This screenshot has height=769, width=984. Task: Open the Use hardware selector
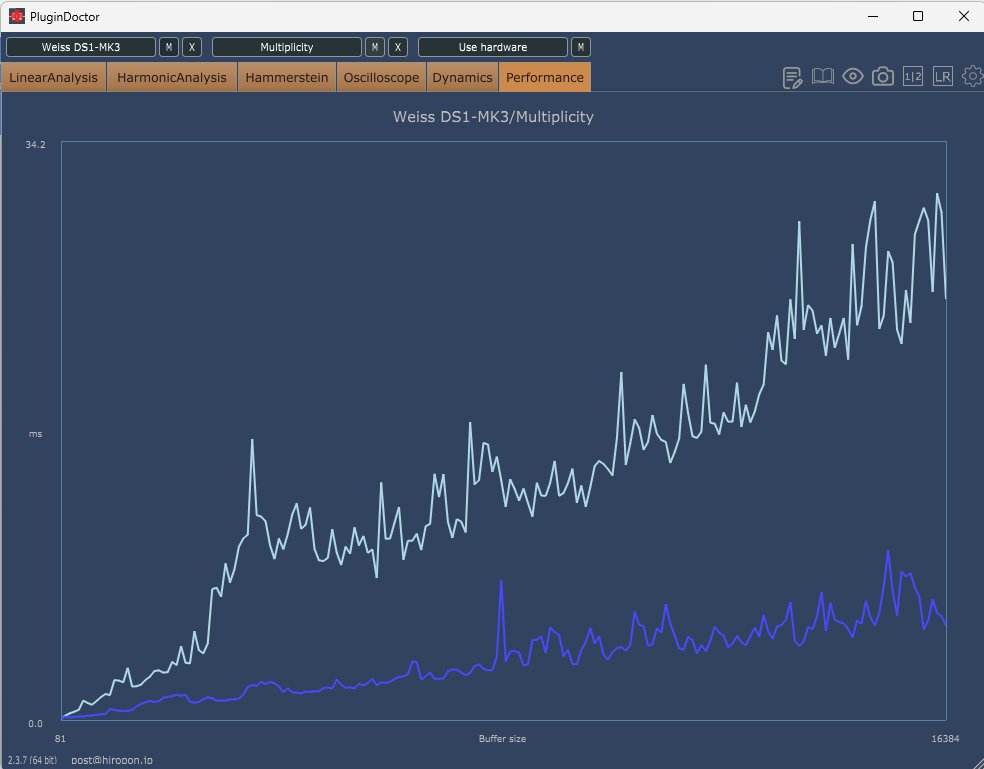point(493,47)
